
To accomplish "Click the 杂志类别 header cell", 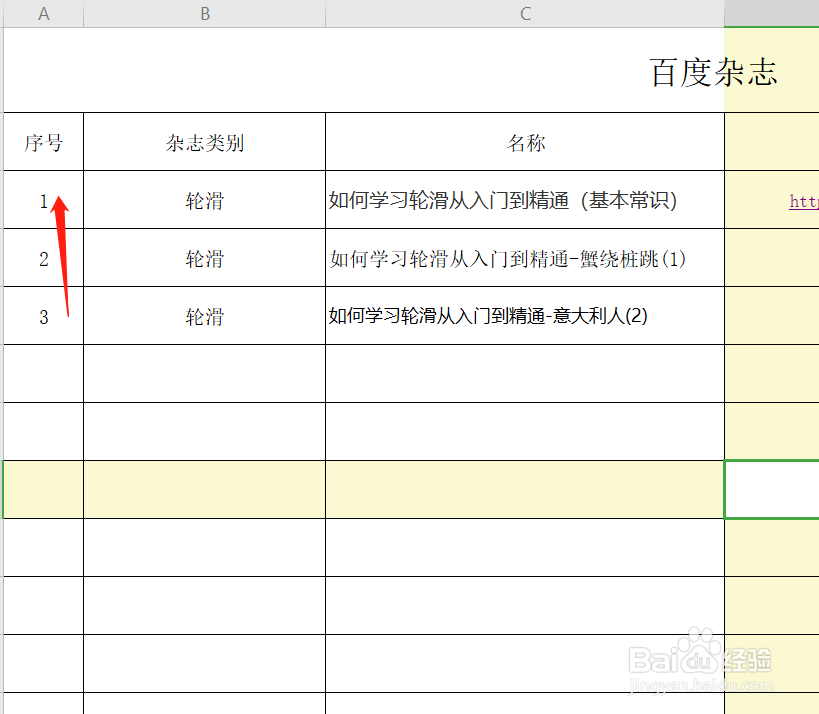I will (x=205, y=142).
